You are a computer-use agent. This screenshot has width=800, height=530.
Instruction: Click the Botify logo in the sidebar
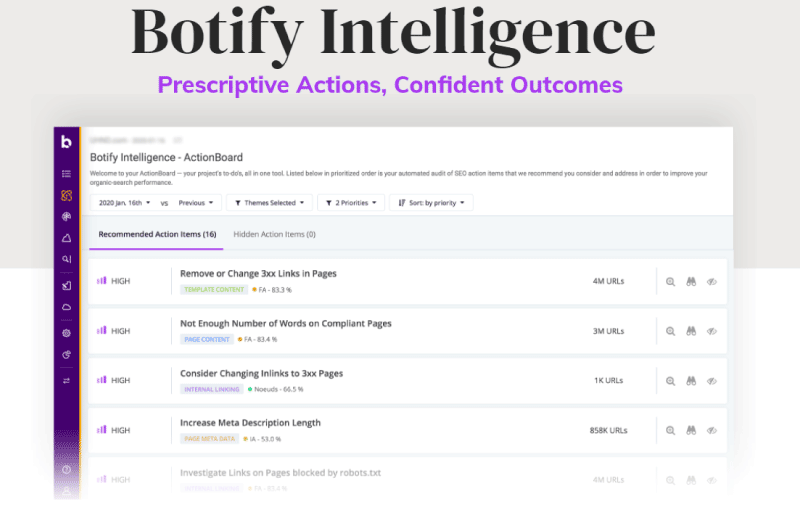(66, 141)
